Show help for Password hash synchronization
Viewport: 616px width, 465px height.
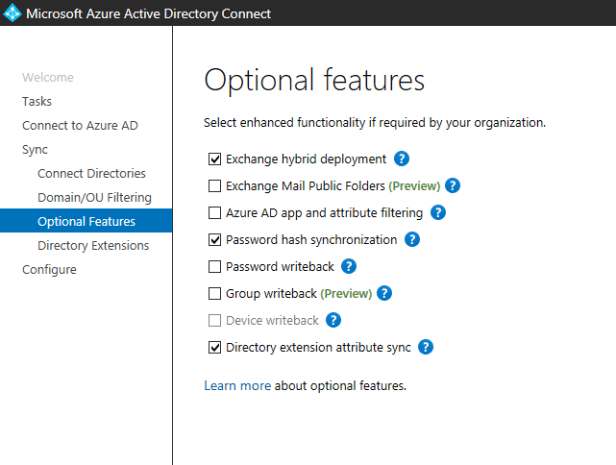point(412,240)
